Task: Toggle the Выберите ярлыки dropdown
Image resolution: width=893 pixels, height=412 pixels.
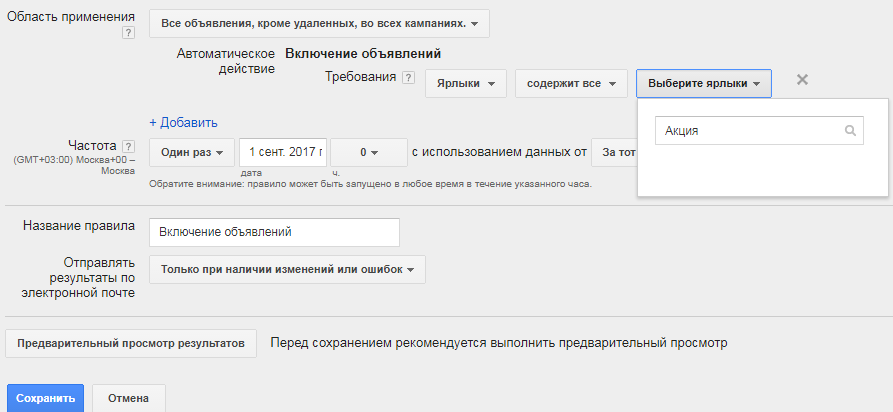Action: tap(703, 84)
